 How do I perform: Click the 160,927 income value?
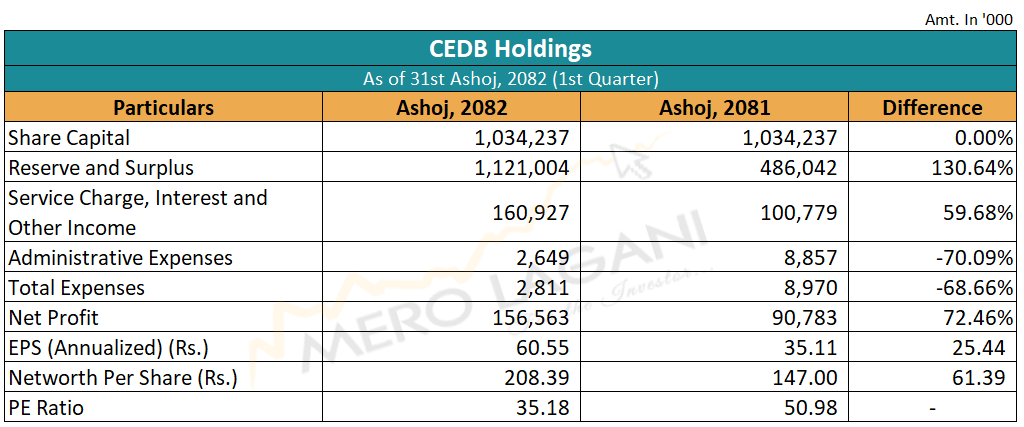click(x=531, y=213)
